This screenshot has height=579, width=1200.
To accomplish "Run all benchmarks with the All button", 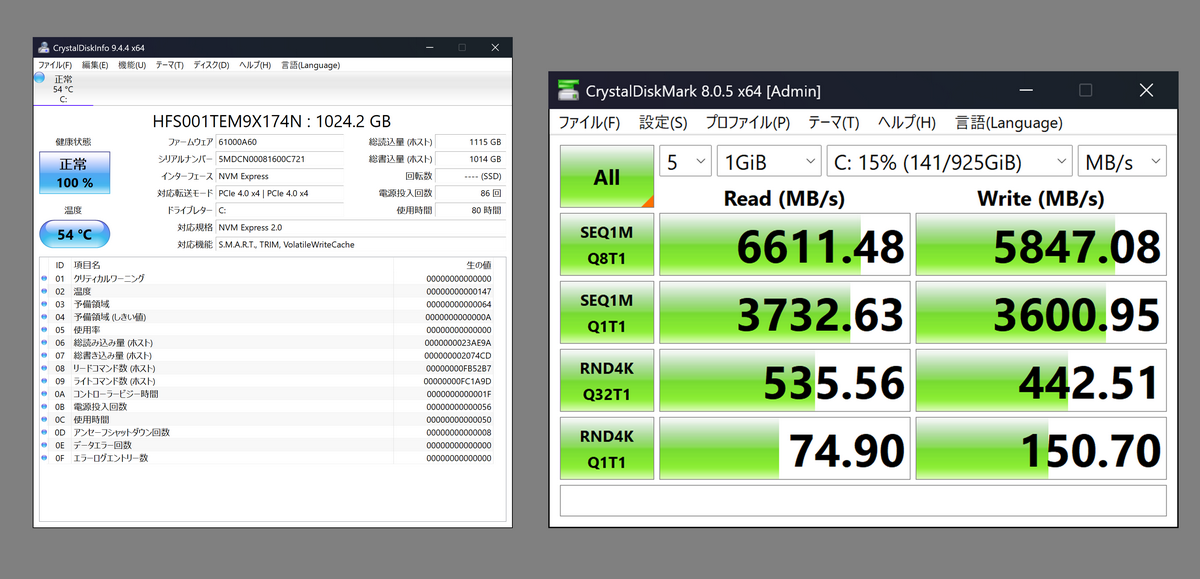I will click(607, 177).
